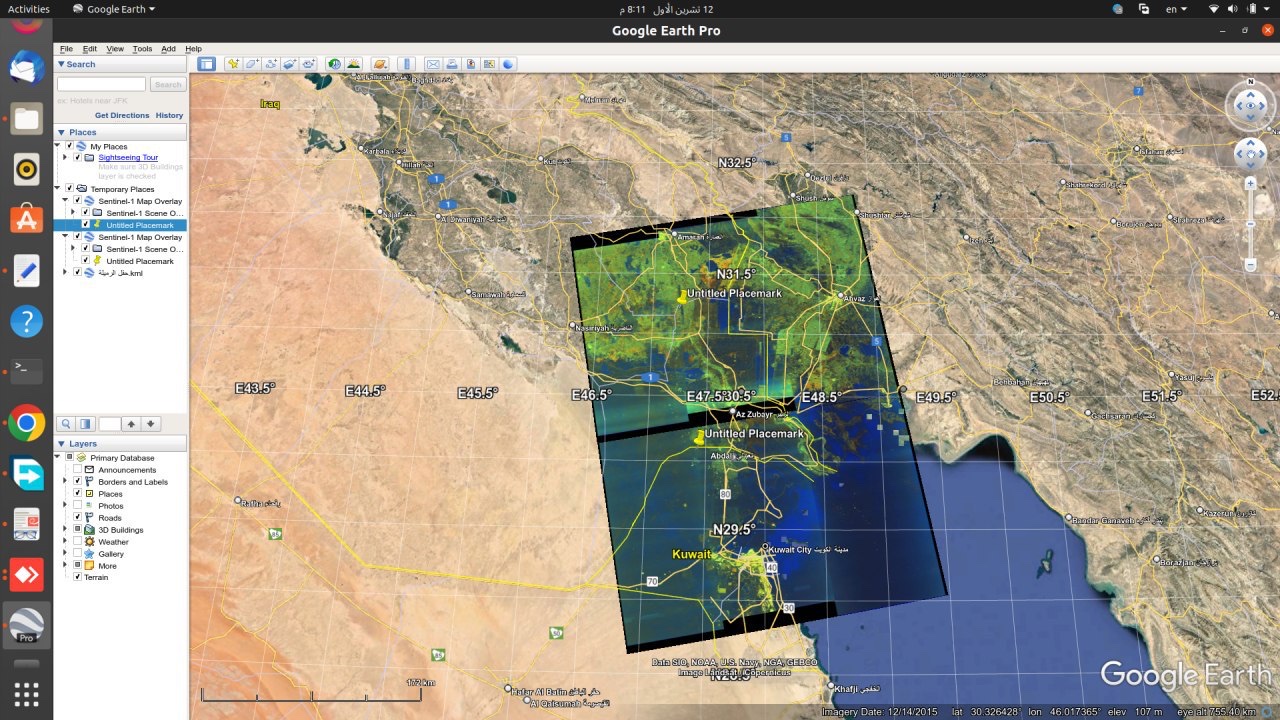
Task: Collapse the Temporary Places tree node
Action: pos(57,189)
